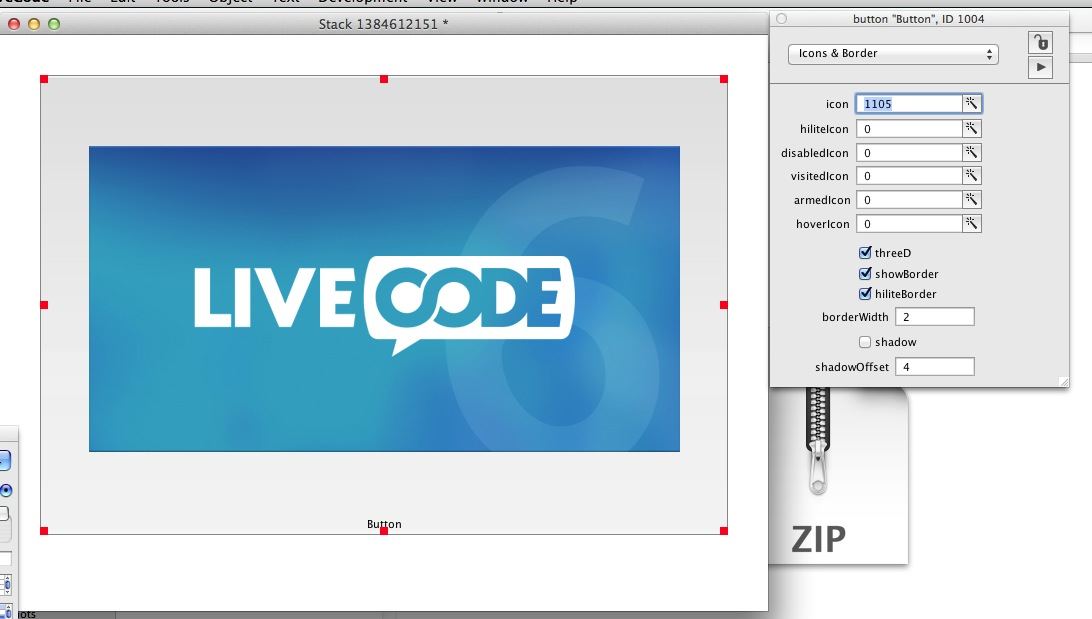Click the magic wand beside armedIcon
The height and width of the screenshot is (619, 1092).
(972, 200)
